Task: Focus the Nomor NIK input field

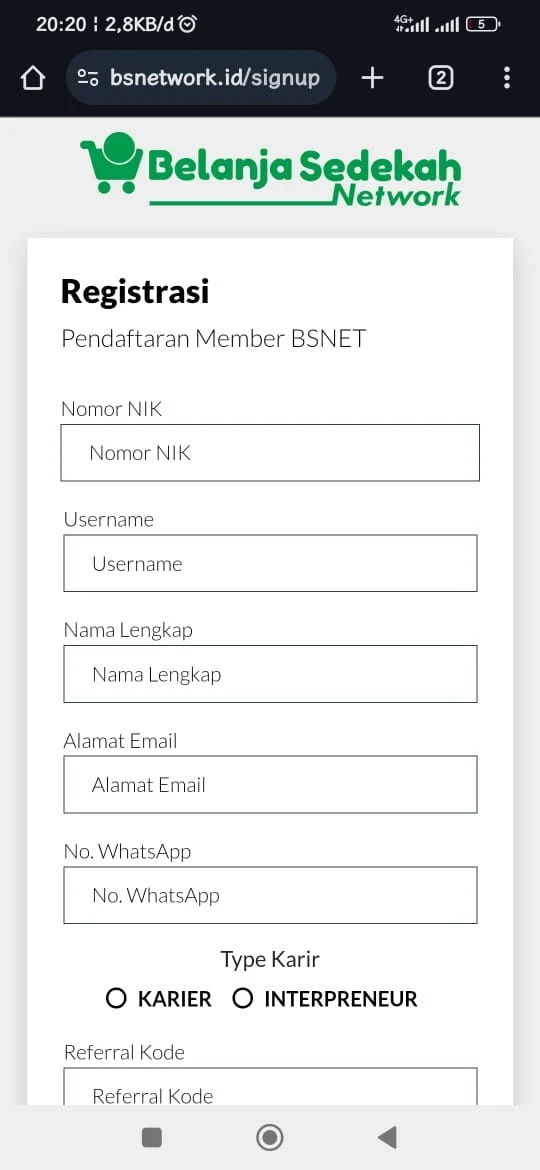Action: (270, 452)
